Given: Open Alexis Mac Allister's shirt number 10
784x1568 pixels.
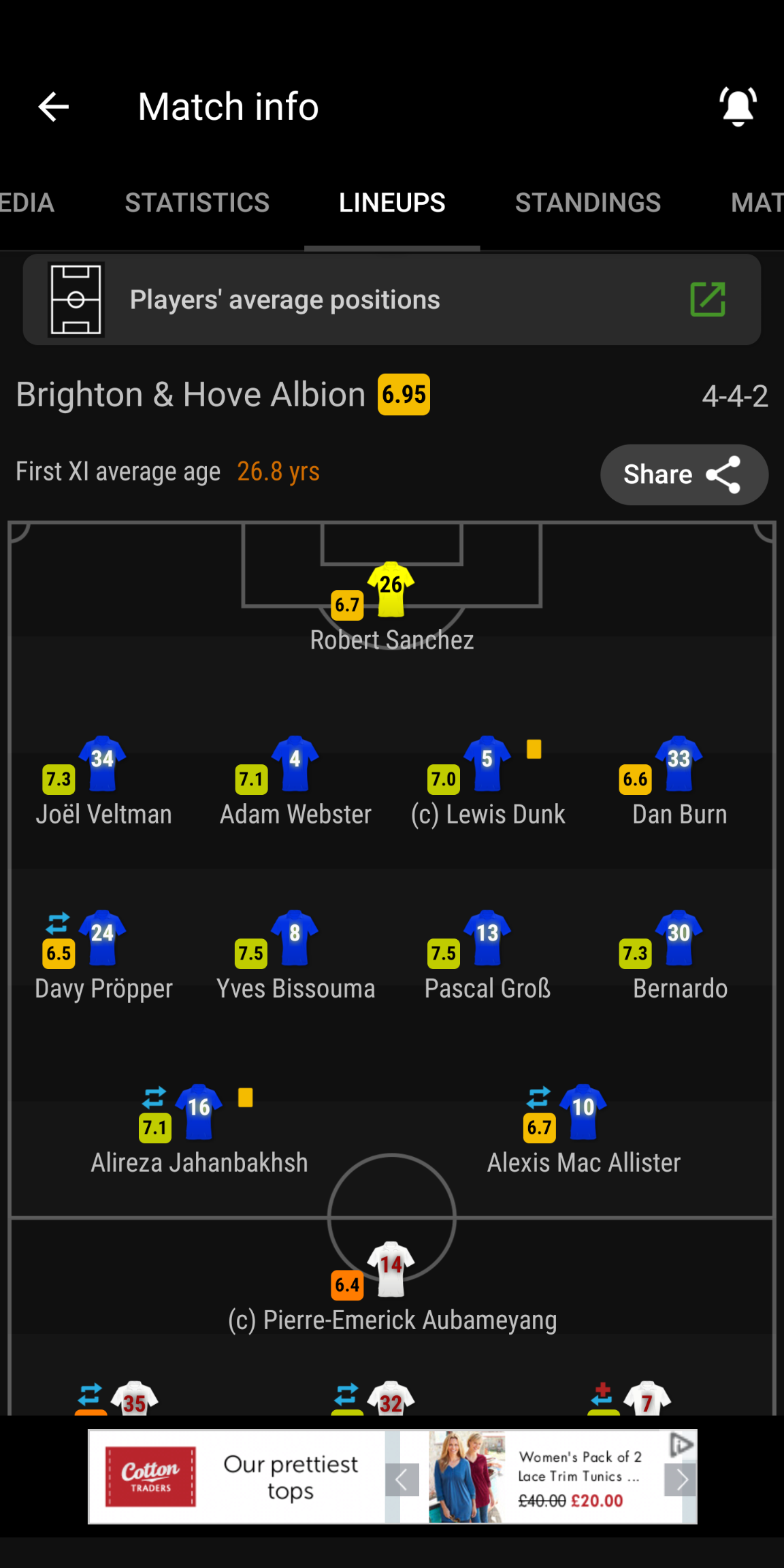Looking at the screenshot, I should click(x=583, y=1111).
